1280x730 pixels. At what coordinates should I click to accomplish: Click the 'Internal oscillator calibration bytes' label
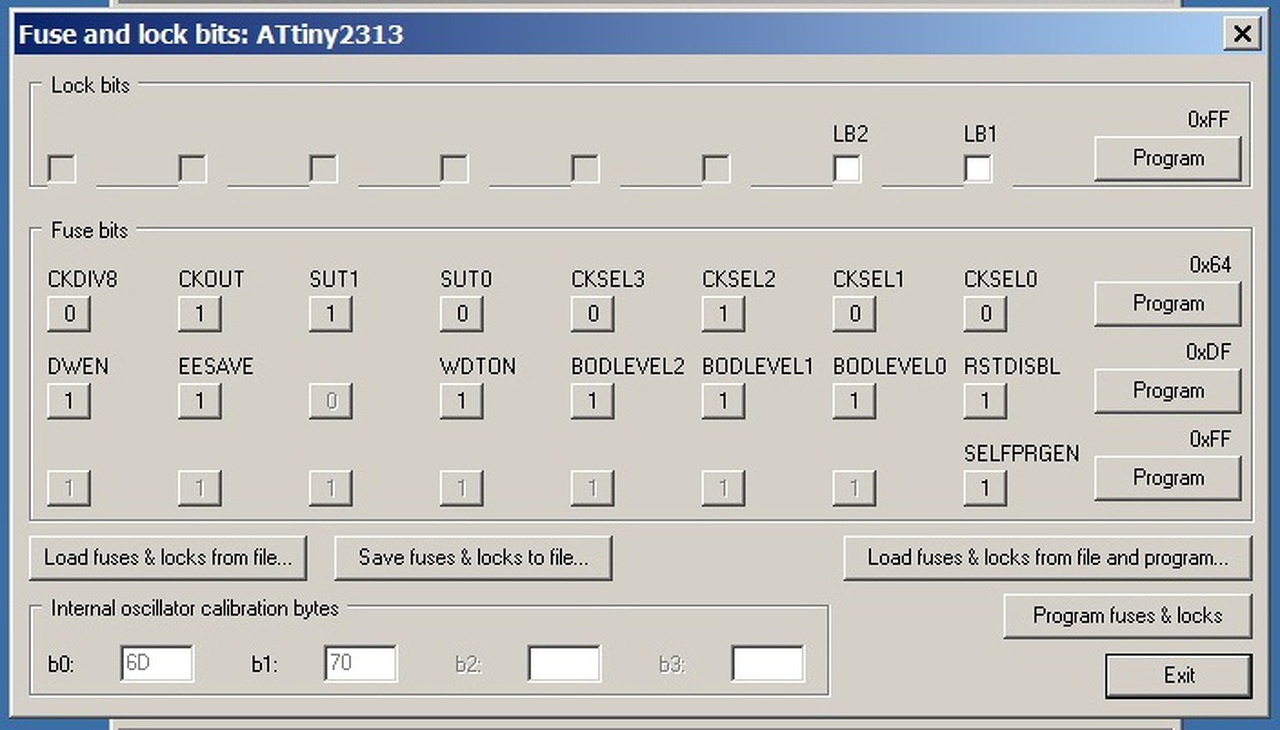(x=195, y=608)
